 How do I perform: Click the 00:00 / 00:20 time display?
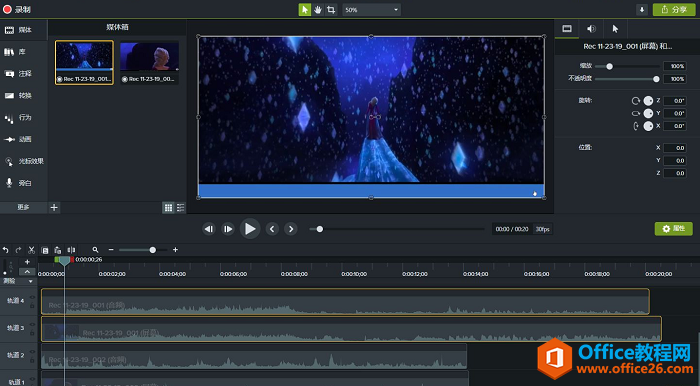coord(512,229)
